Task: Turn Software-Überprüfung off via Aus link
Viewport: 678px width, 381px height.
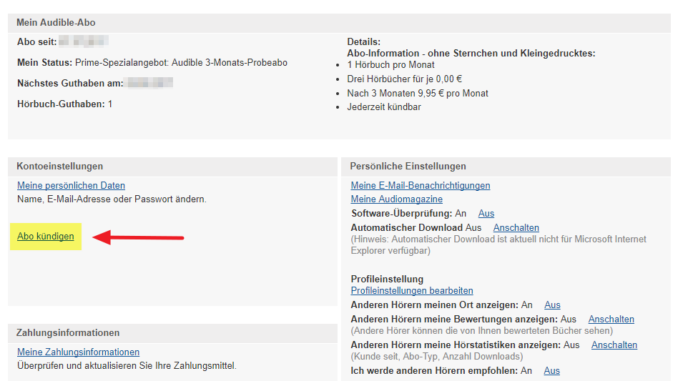Action: pos(486,213)
